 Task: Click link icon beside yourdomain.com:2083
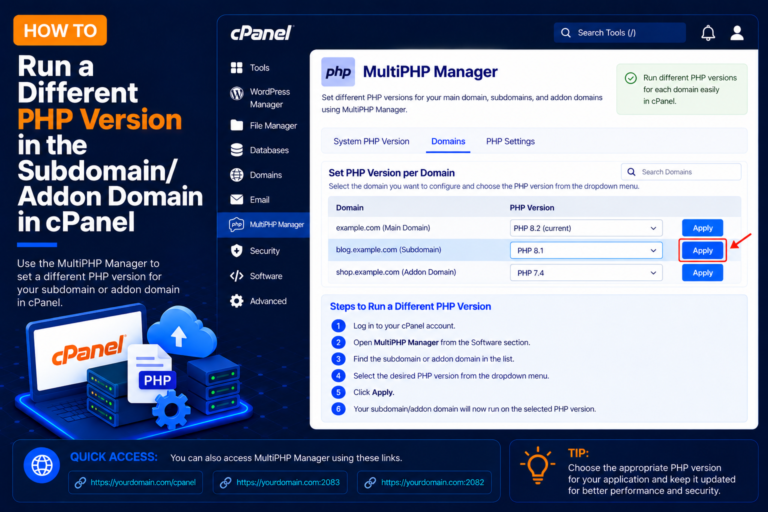click(x=225, y=483)
